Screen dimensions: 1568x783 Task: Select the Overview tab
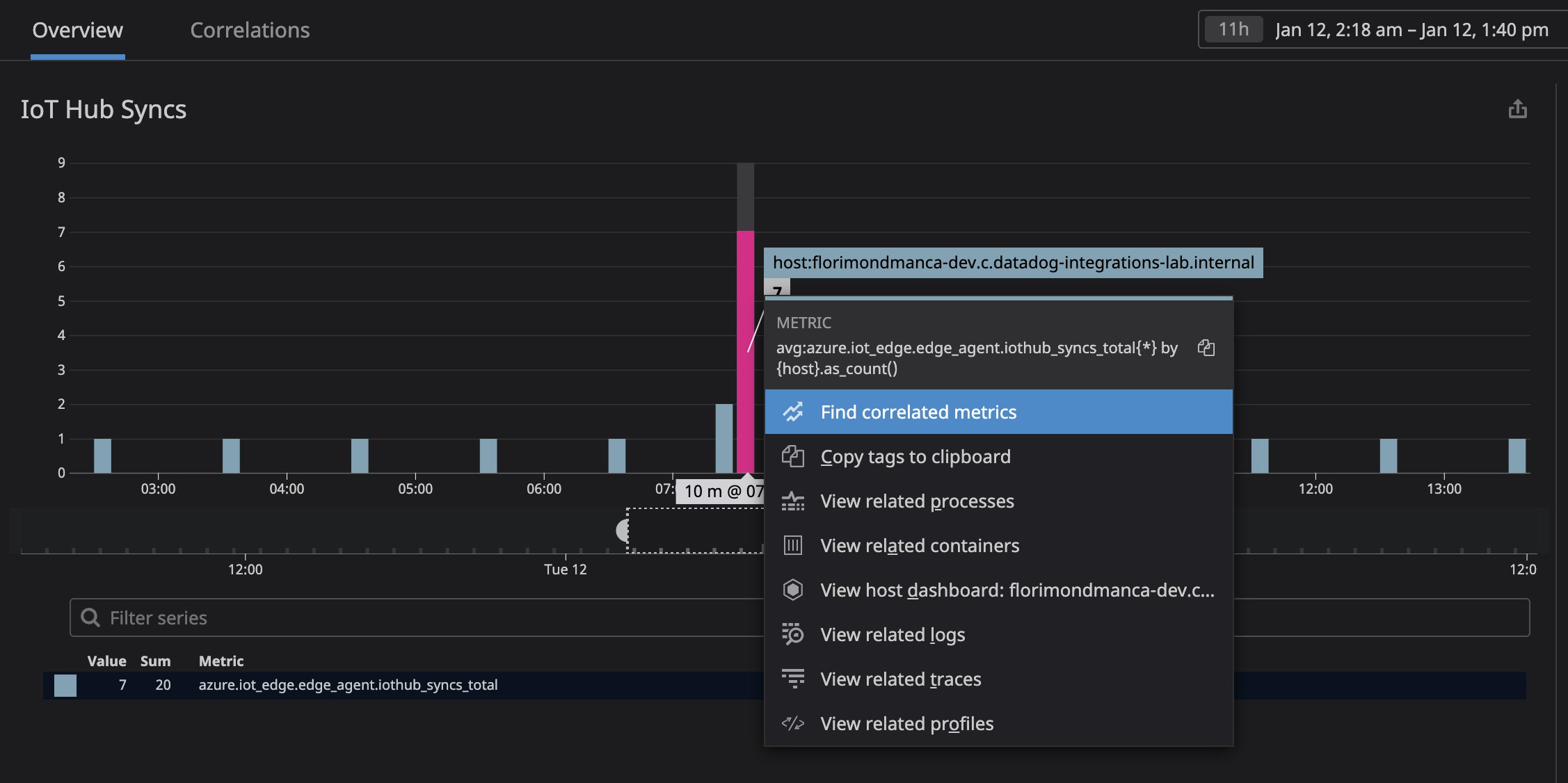pyautogui.click(x=77, y=30)
